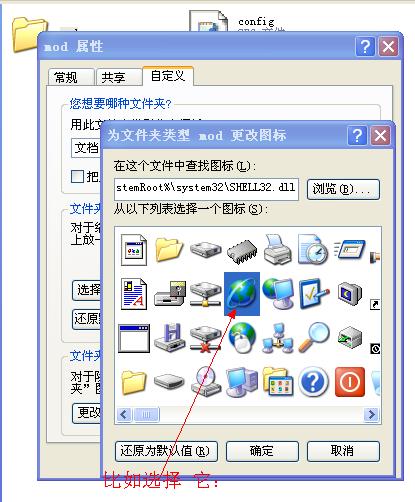Choose the document with clock icon

[313, 249]
